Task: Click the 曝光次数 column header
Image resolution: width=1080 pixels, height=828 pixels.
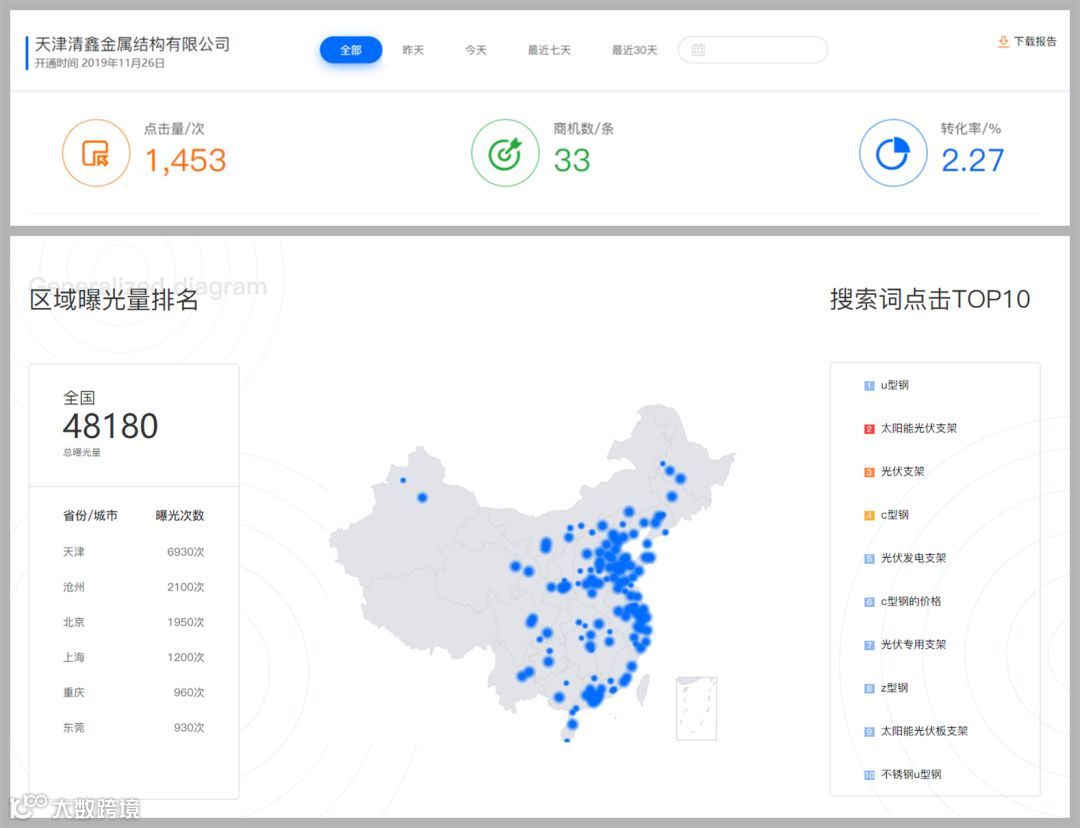Action: pyautogui.click(x=180, y=515)
